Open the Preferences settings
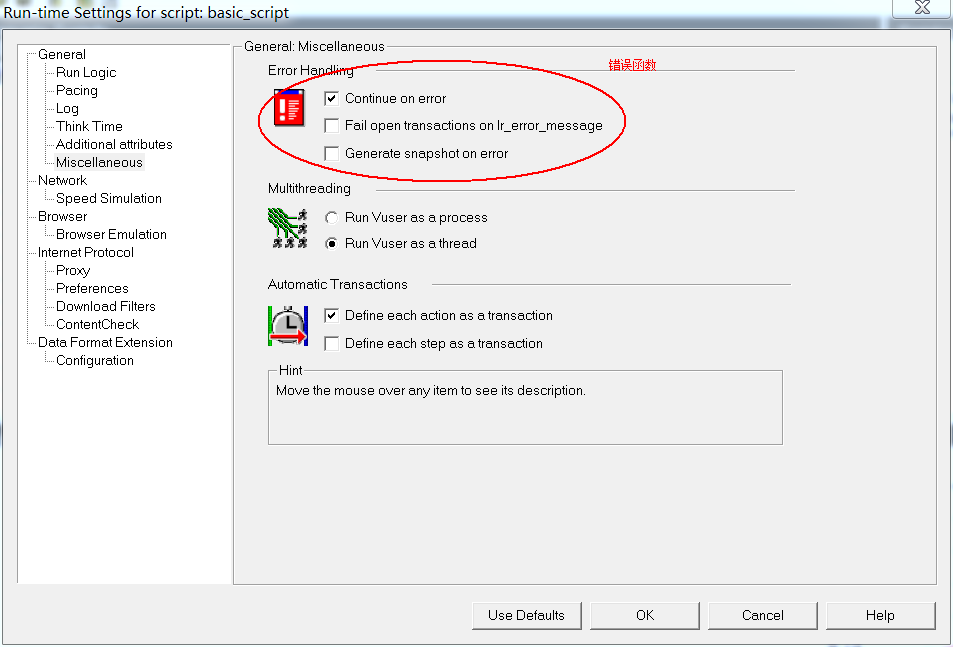Image resolution: width=953 pixels, height=647 pixels. pos(92,289)
